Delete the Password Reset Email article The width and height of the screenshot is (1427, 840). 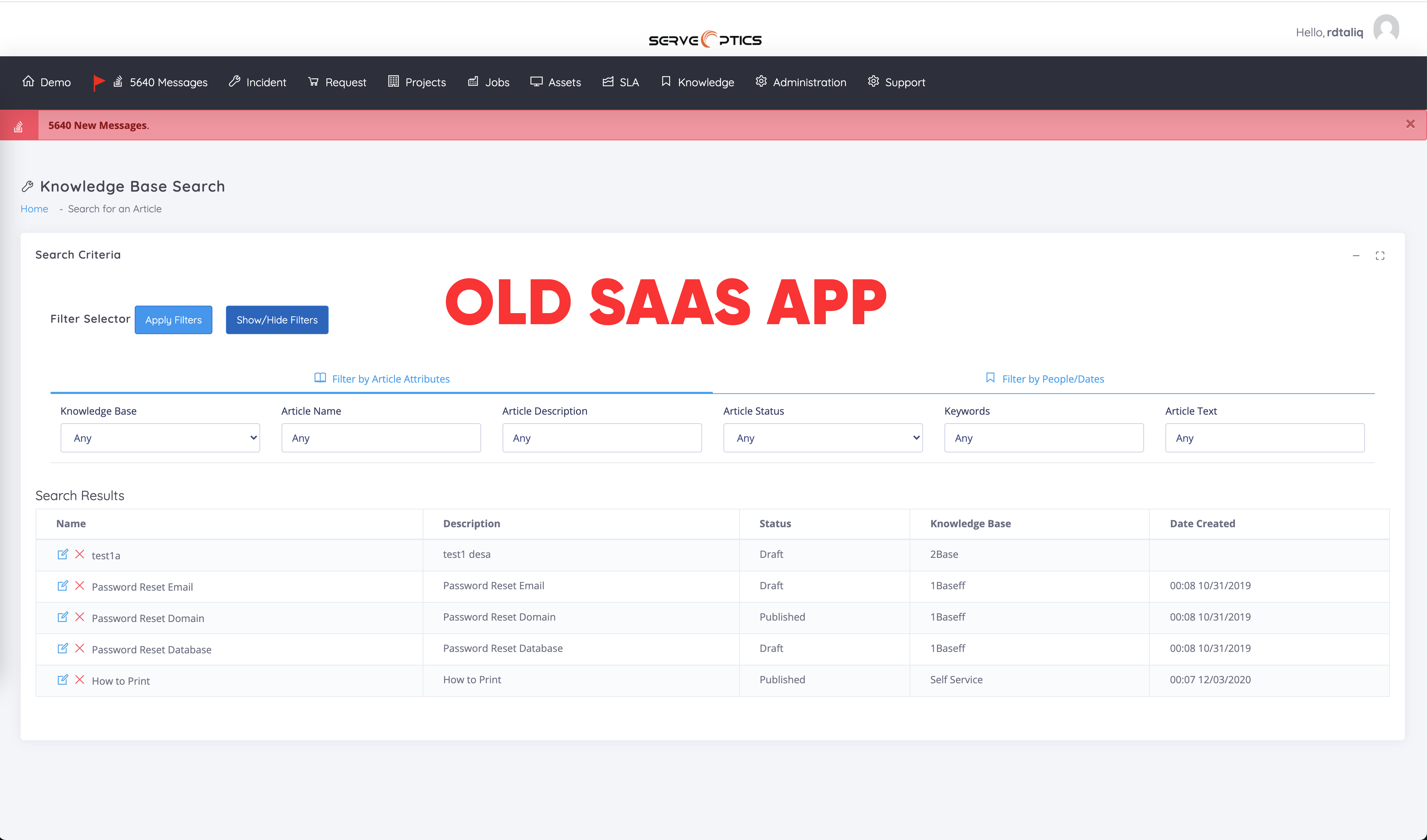pos(80,585)
